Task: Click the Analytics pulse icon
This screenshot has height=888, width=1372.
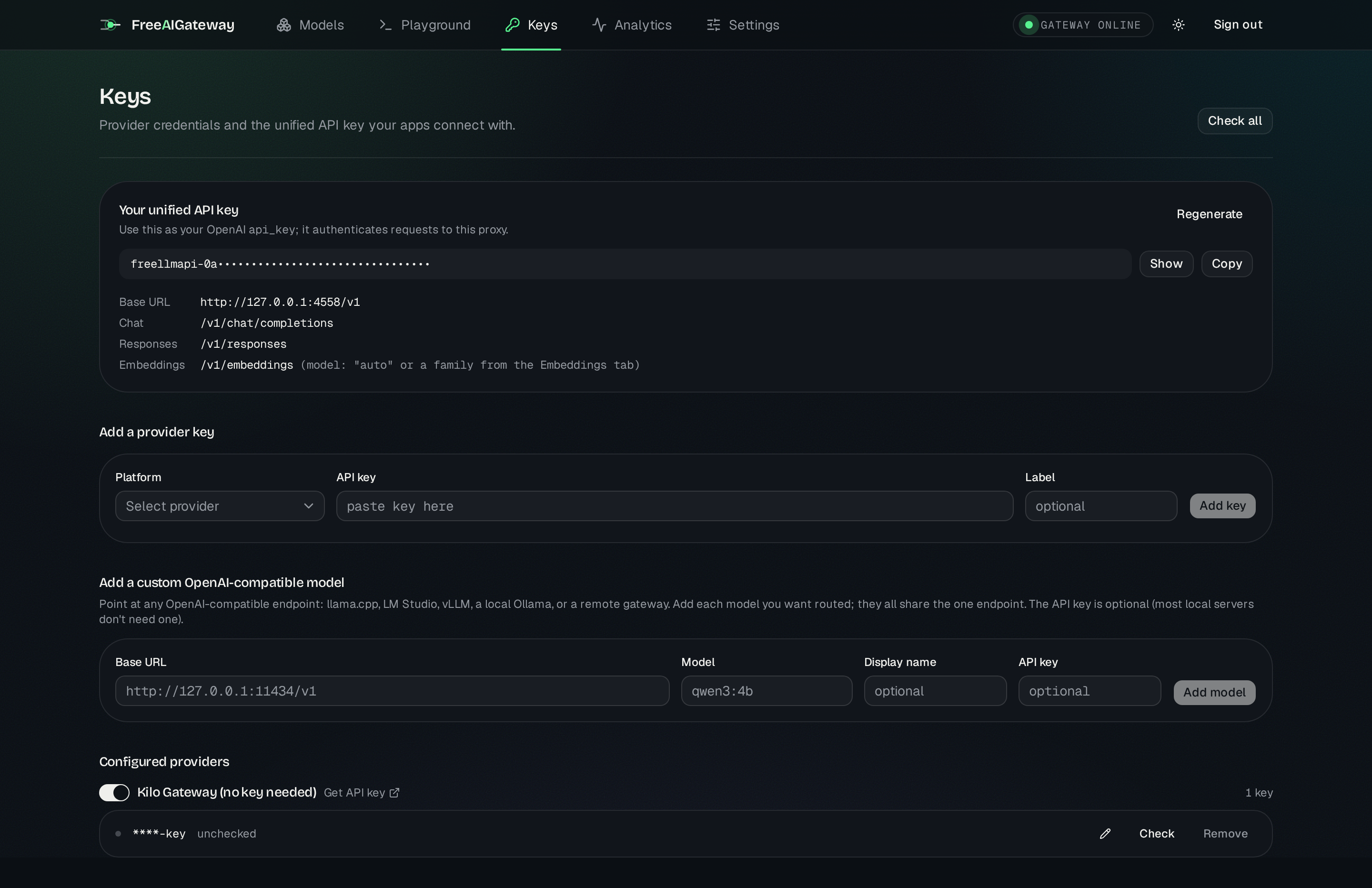Action: [599, 25]
